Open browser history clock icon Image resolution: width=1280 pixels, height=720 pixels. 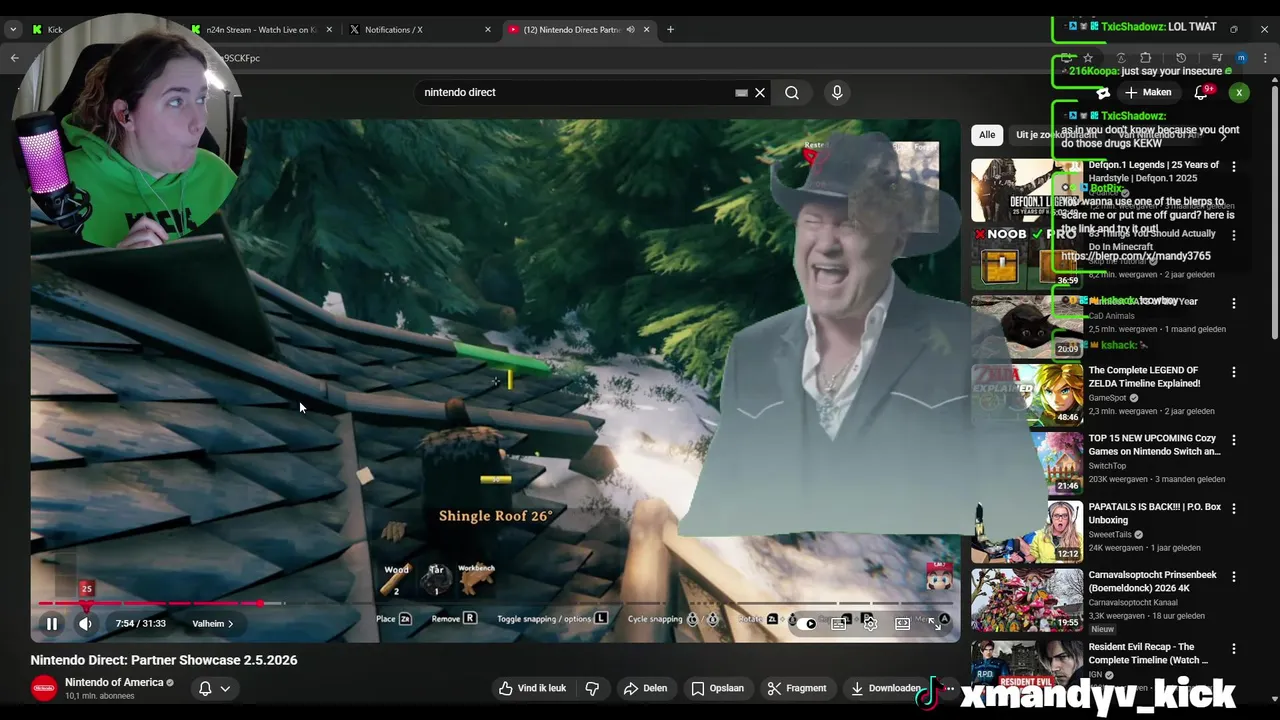1181,58
